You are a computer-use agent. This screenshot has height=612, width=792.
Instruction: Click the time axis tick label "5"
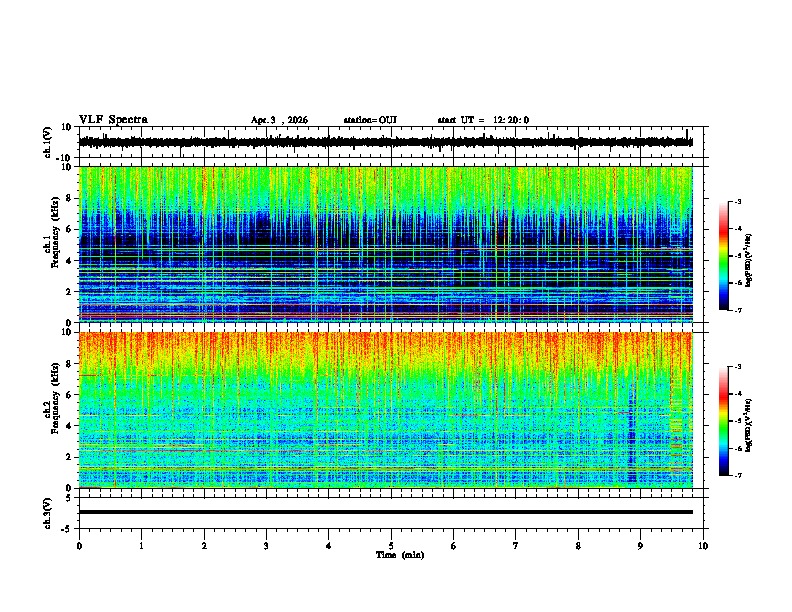(391, 546)
